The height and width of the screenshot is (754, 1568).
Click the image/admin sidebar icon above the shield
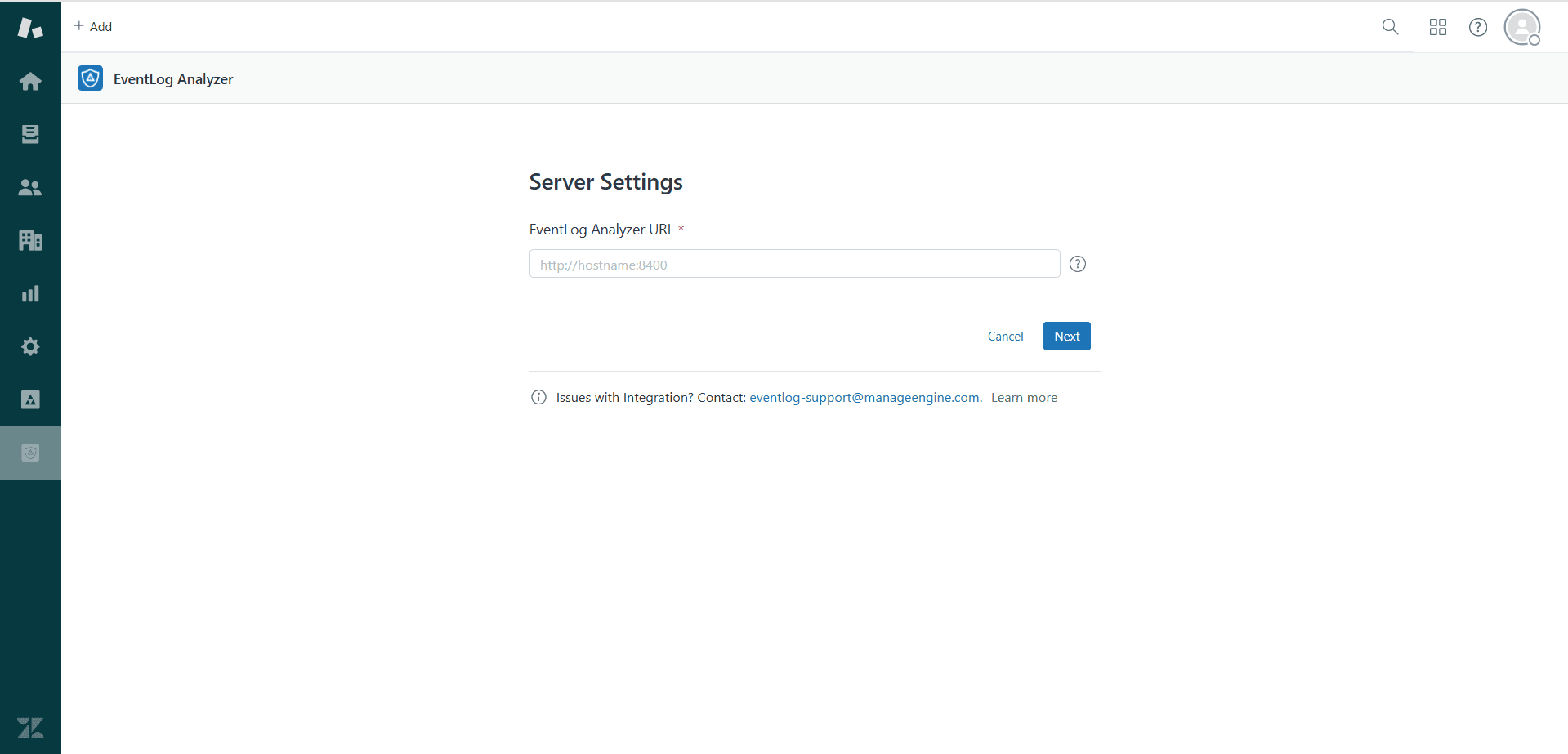tap(30, 399)
